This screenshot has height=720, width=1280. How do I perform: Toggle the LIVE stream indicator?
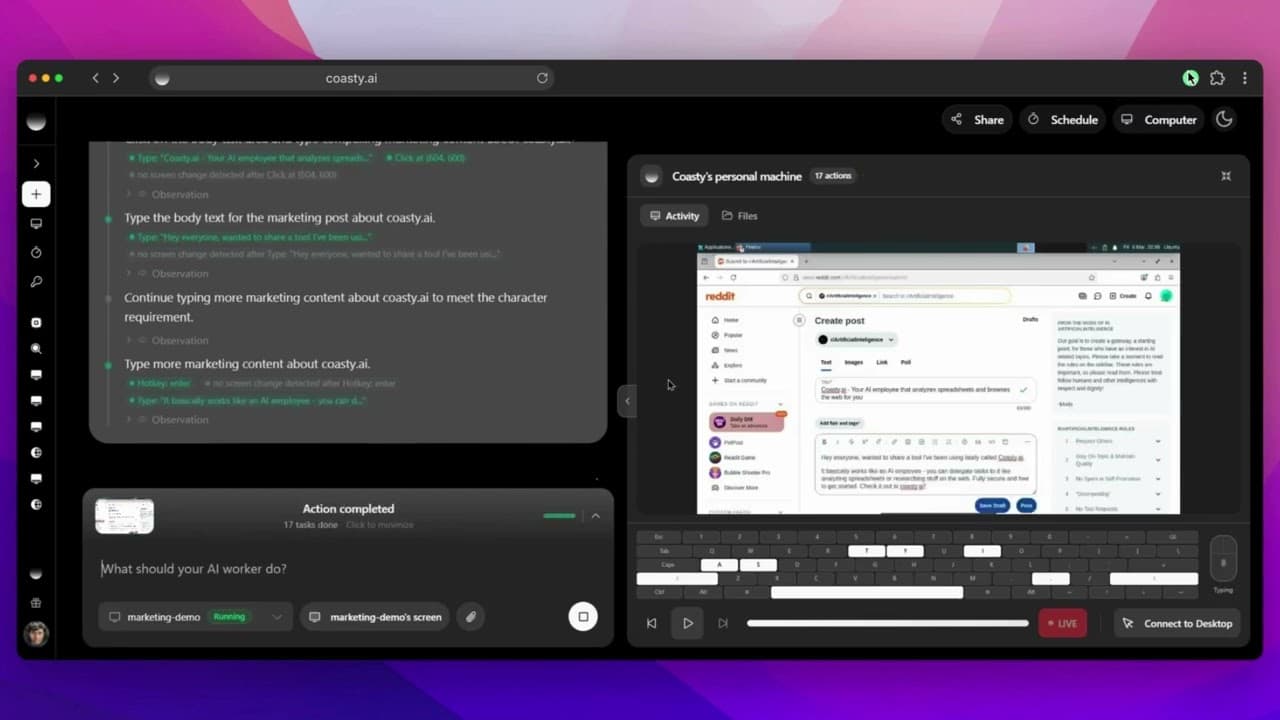(1062, 623)
